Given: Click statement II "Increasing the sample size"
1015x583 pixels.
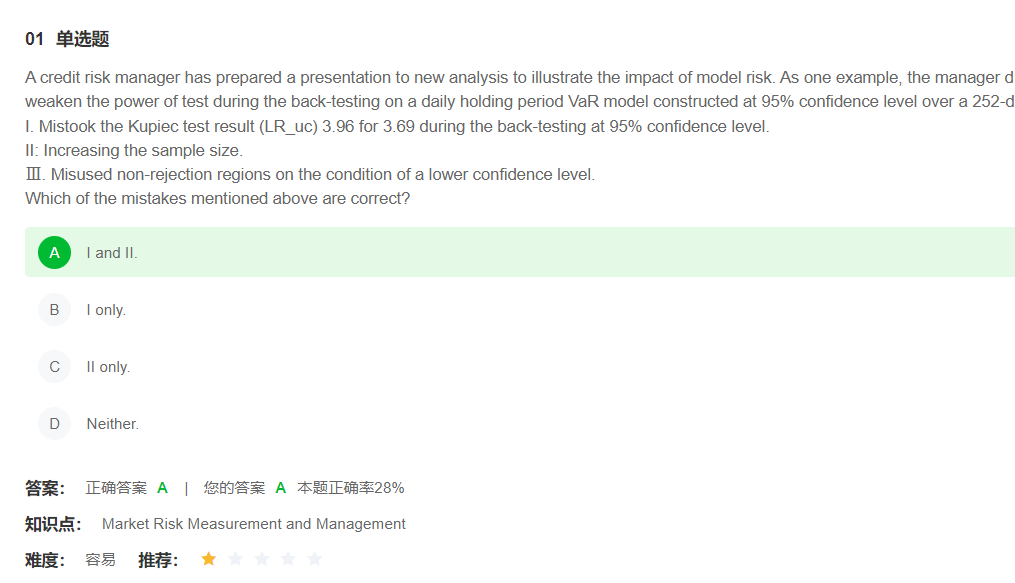Looking at the screenshot, I should 134,150.
